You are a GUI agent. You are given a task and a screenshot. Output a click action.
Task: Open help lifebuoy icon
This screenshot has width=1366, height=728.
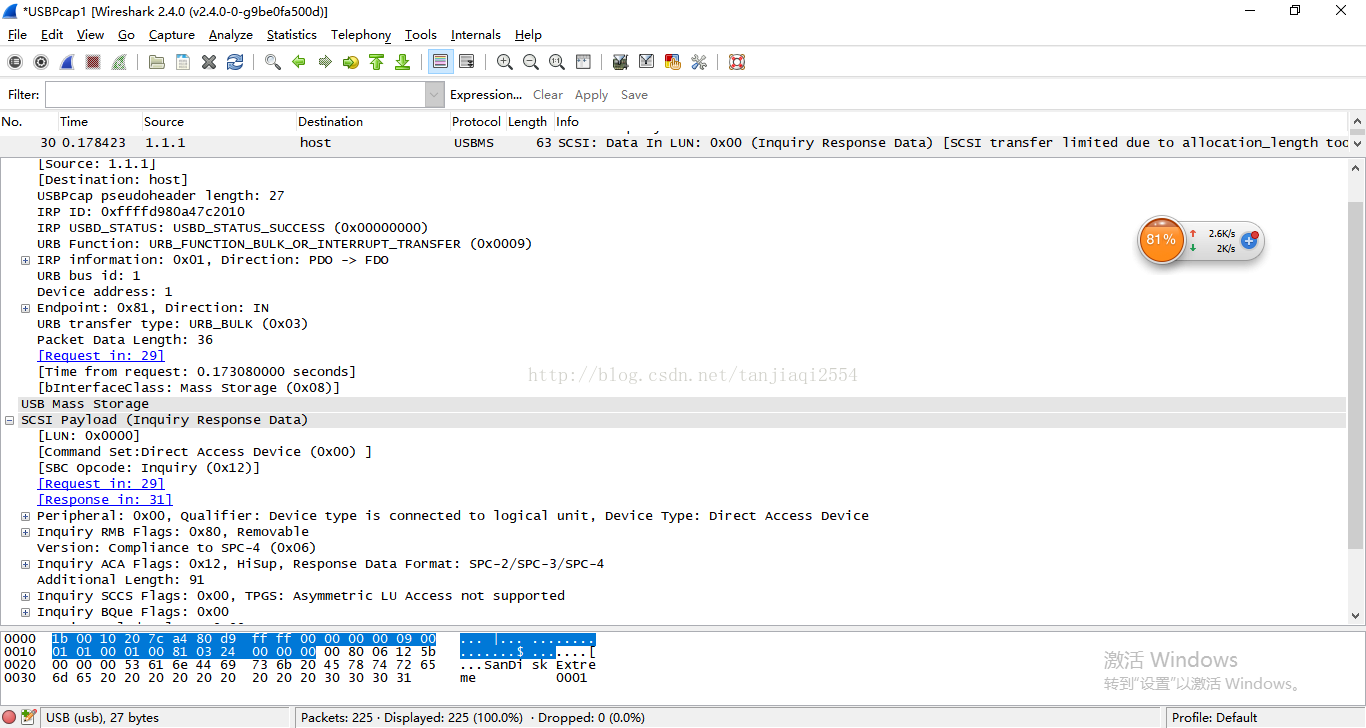point(737,62)
